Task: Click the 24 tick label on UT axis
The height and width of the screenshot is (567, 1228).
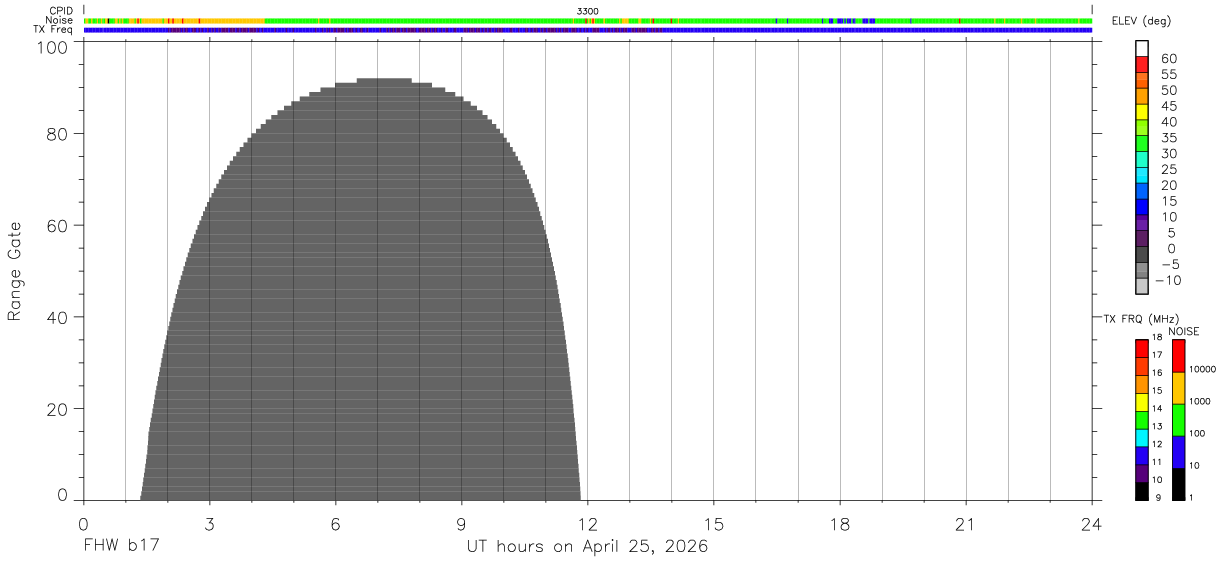Action: (1092, 524)
